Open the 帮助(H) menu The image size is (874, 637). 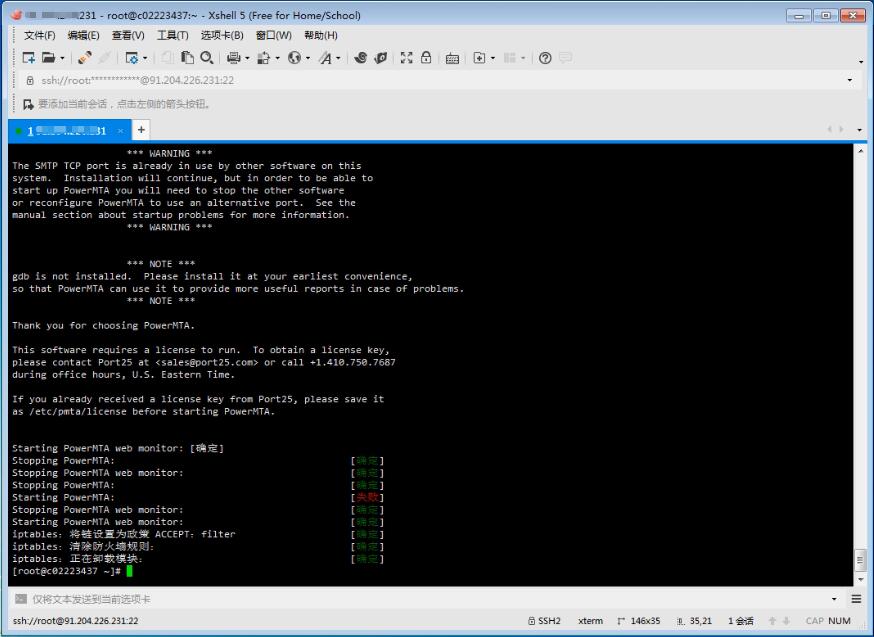[x=321, y=35]
